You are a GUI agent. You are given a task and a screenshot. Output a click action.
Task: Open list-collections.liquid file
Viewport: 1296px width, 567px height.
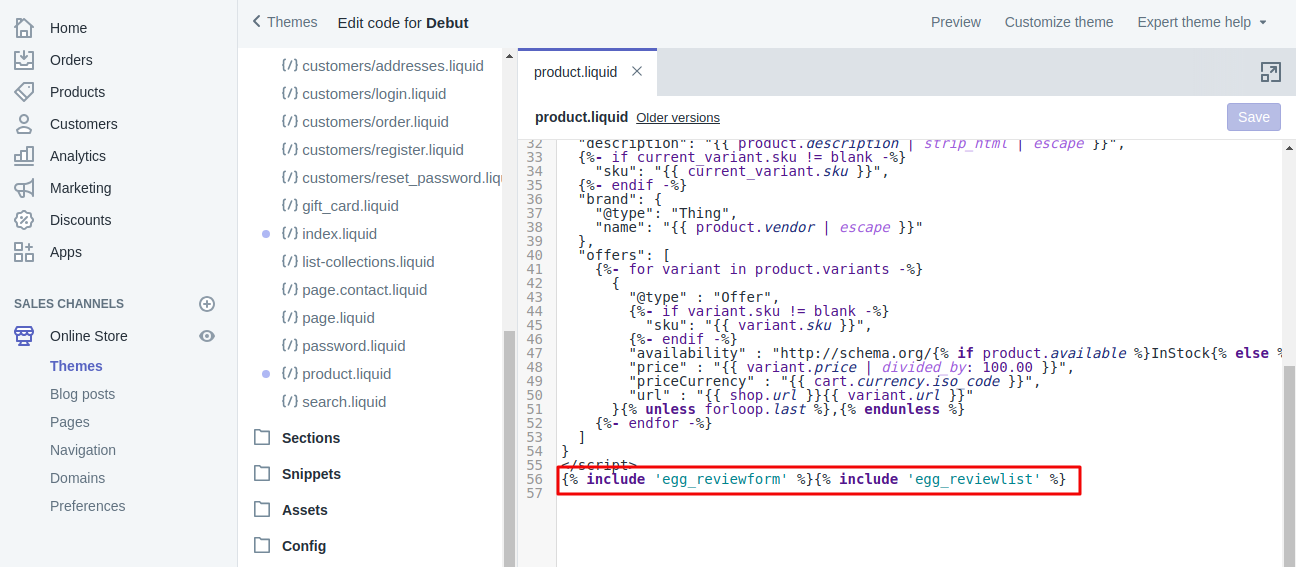tap(368, 262)
